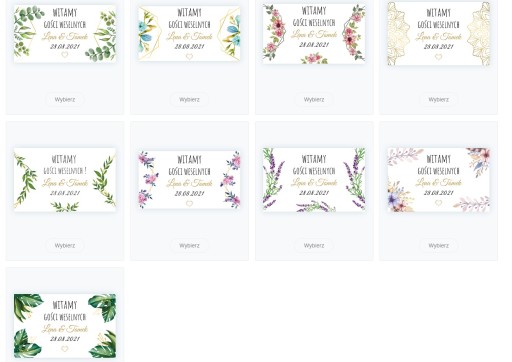Select the gold line-art floral design
Screen dimensions: 512x362
pyautogui.click(x=438, y=33)
